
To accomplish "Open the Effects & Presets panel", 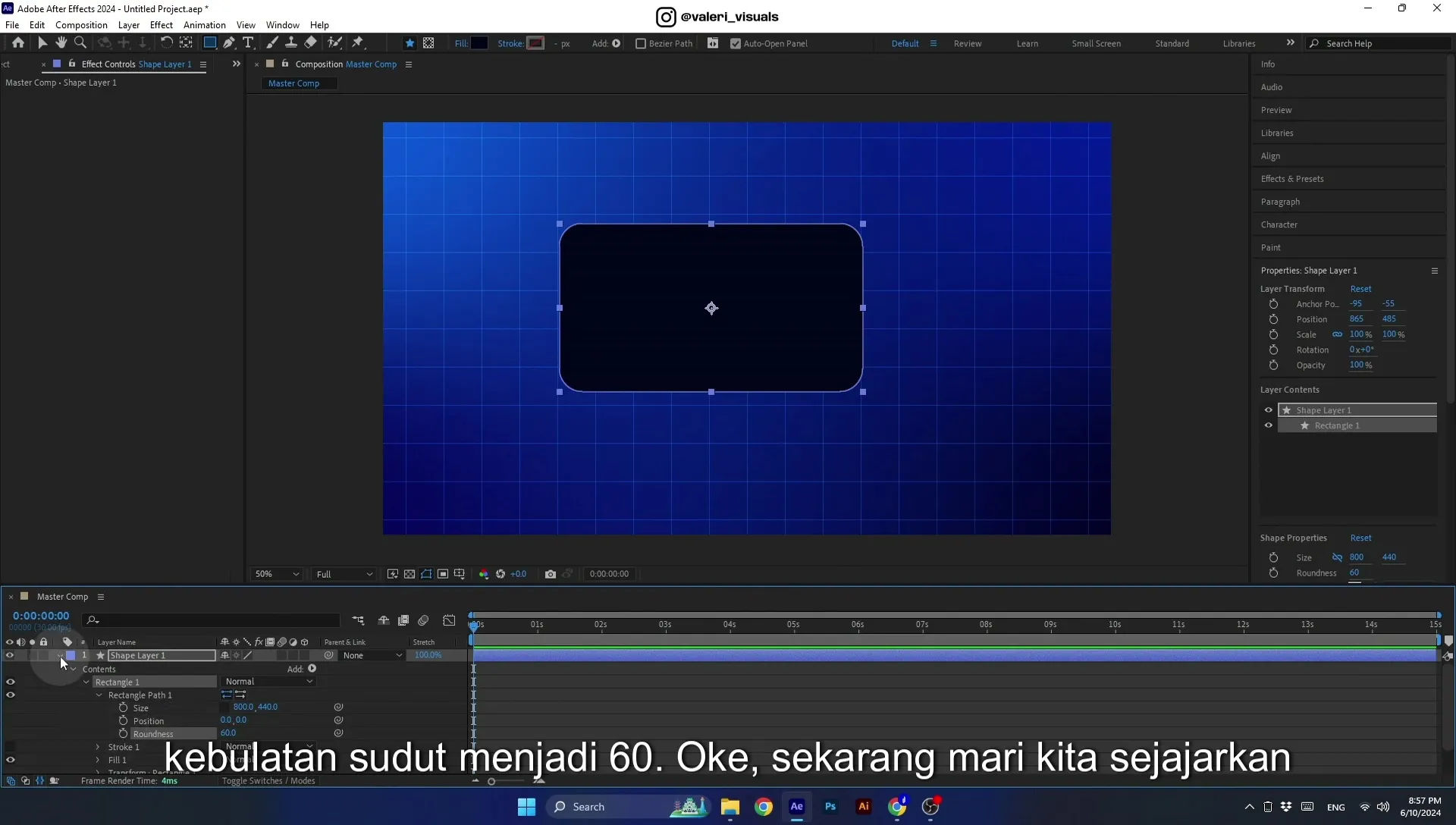I will [x=1292, y=179].
